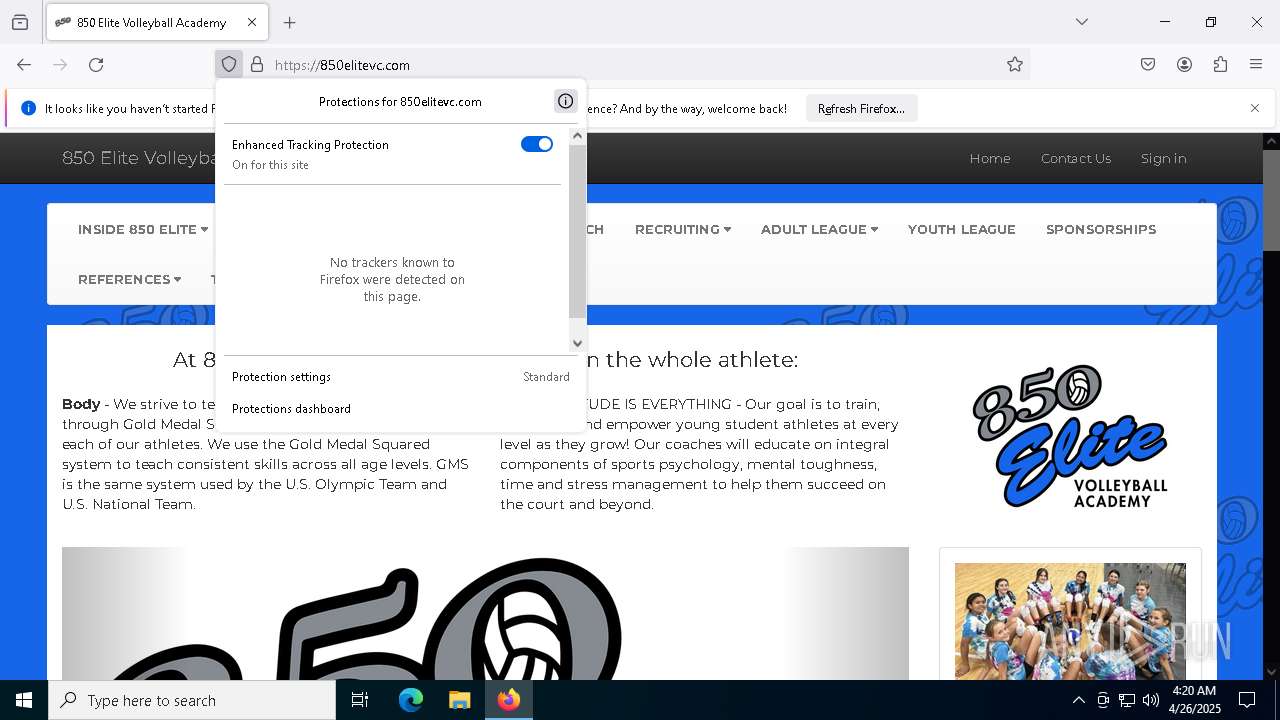Image resolution: width=1280 pixels, height=720 pixels.
Task: Click the protections panel scroll up arrow
Action: (x=577, y=136)
